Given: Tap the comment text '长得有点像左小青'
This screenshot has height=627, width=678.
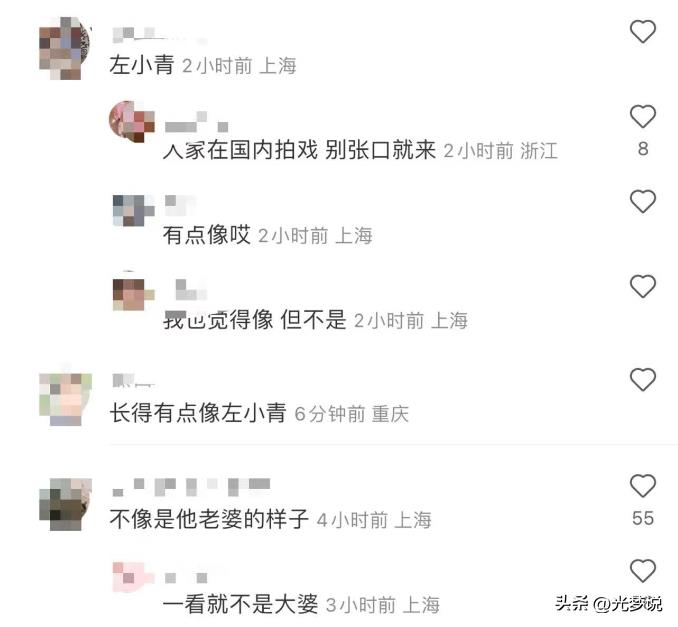Looking at the screenshot, I should [x=198, y=413].
